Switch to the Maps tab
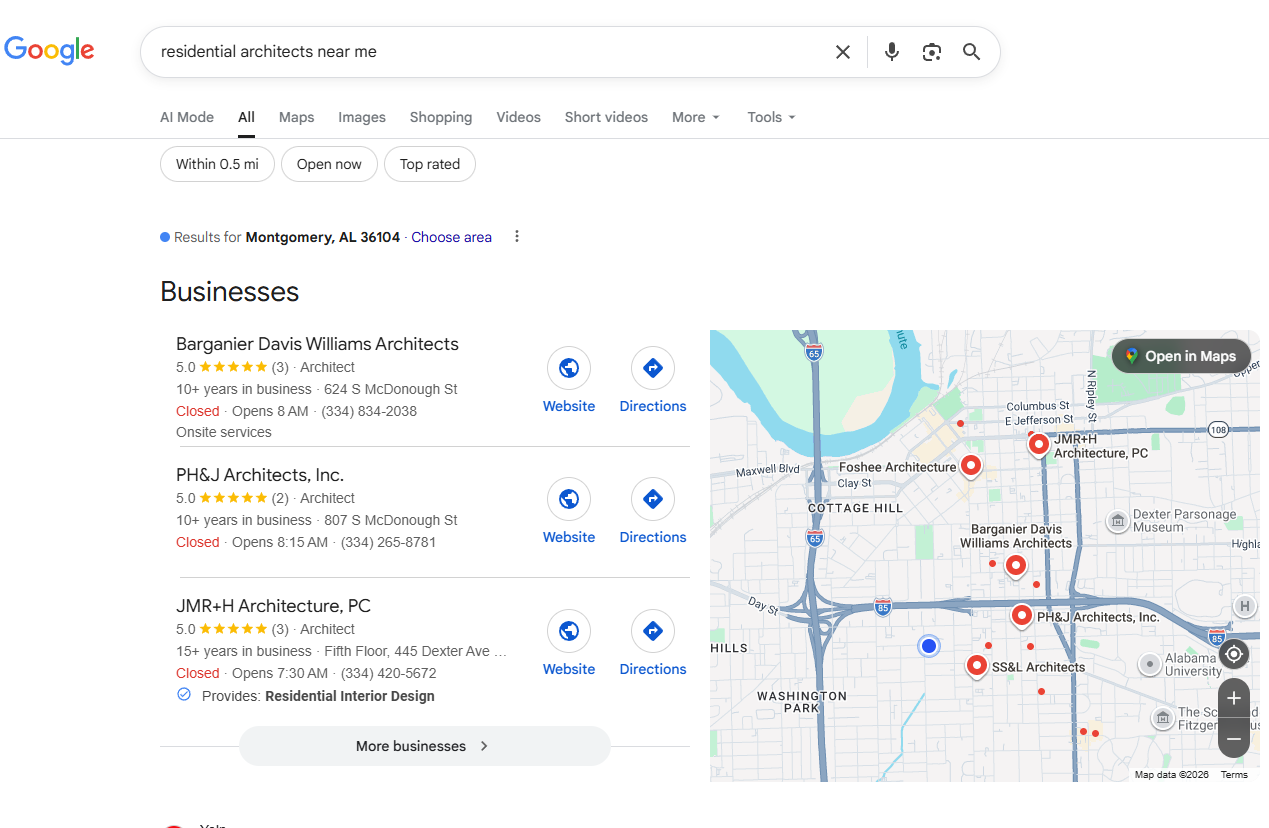The height and width of the screenshot is (828, 1269). tap(296, 117)
